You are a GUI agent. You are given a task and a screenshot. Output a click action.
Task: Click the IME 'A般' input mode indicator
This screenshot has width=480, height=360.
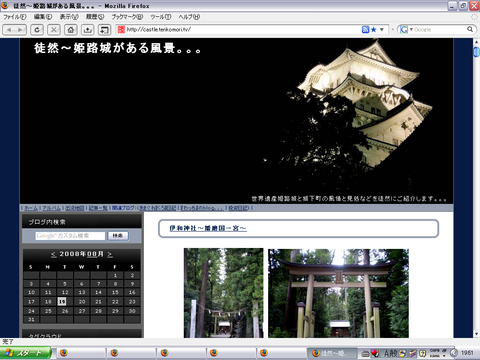[x=391, y=353]
